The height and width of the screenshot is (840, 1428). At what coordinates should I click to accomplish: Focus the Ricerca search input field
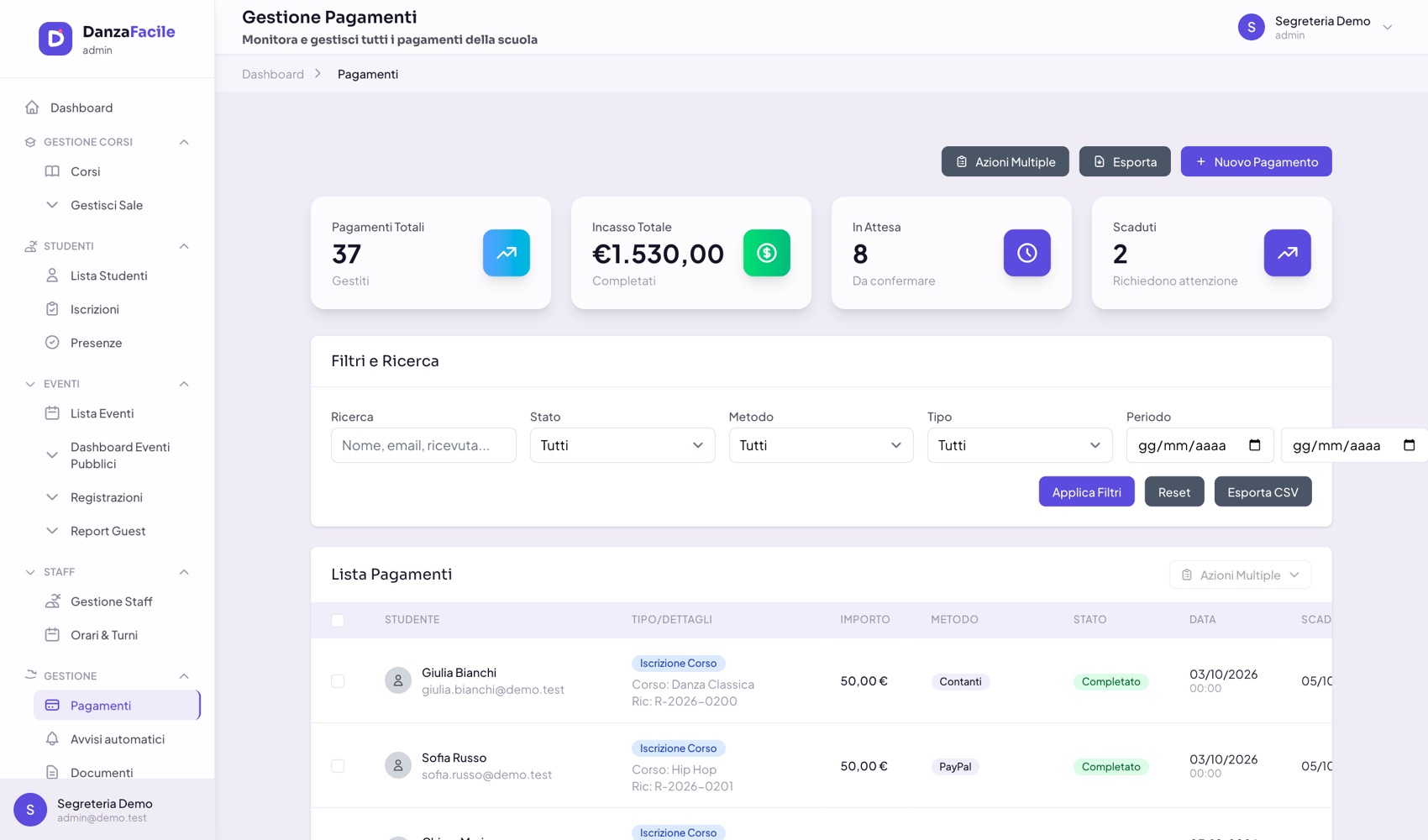(x=423, y=445)
